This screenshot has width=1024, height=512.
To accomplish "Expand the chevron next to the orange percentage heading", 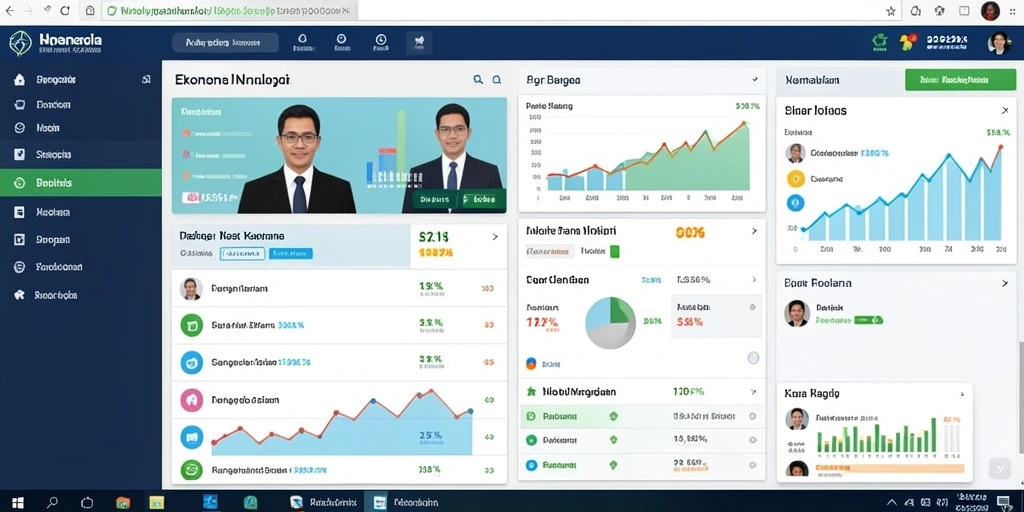I will [x=754, y=231].
